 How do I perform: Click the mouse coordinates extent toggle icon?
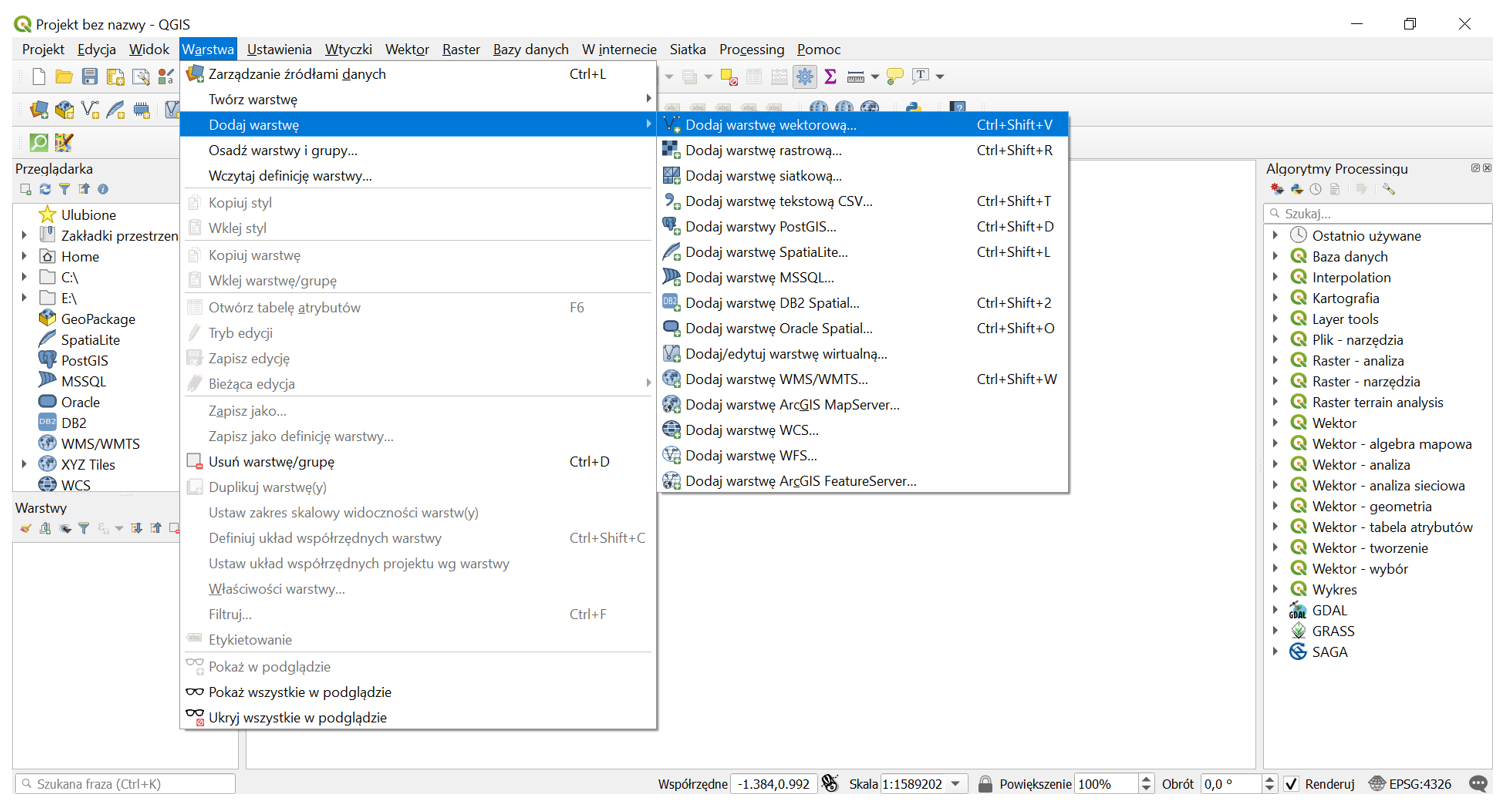[829, 784]
